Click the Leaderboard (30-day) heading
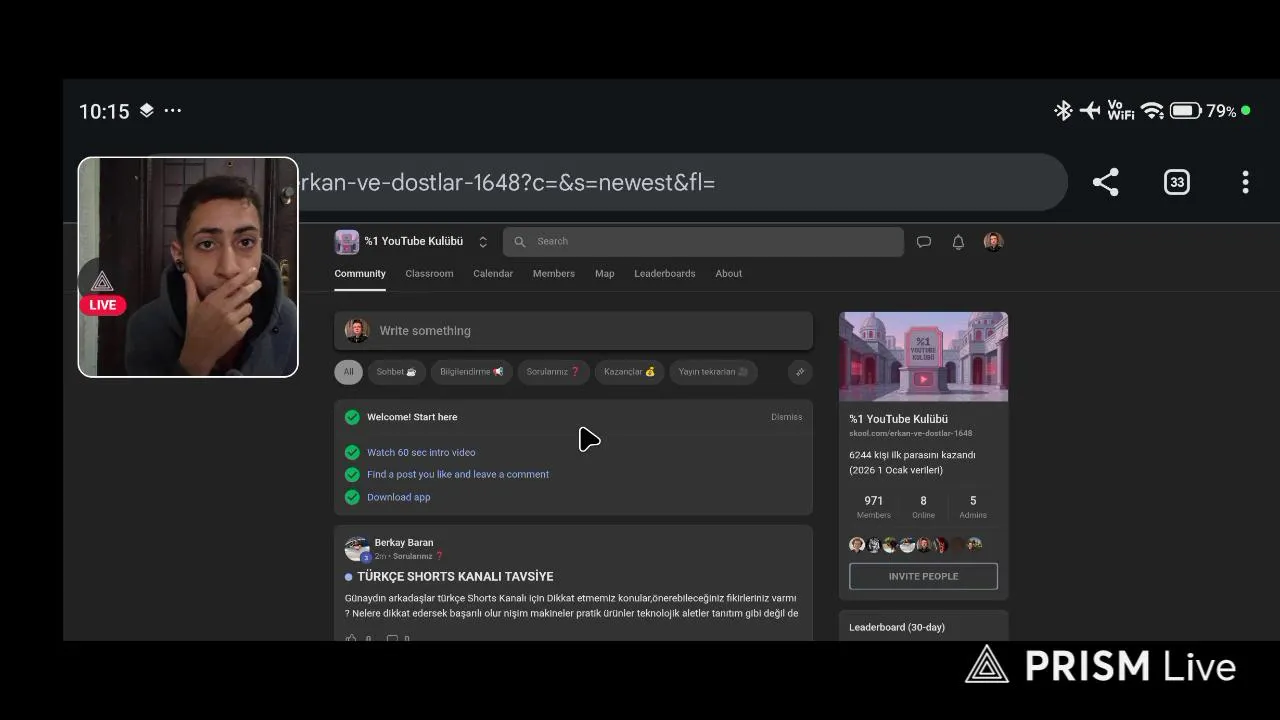This screenshot has width=1280, height=720. click(x=897, y=627)
